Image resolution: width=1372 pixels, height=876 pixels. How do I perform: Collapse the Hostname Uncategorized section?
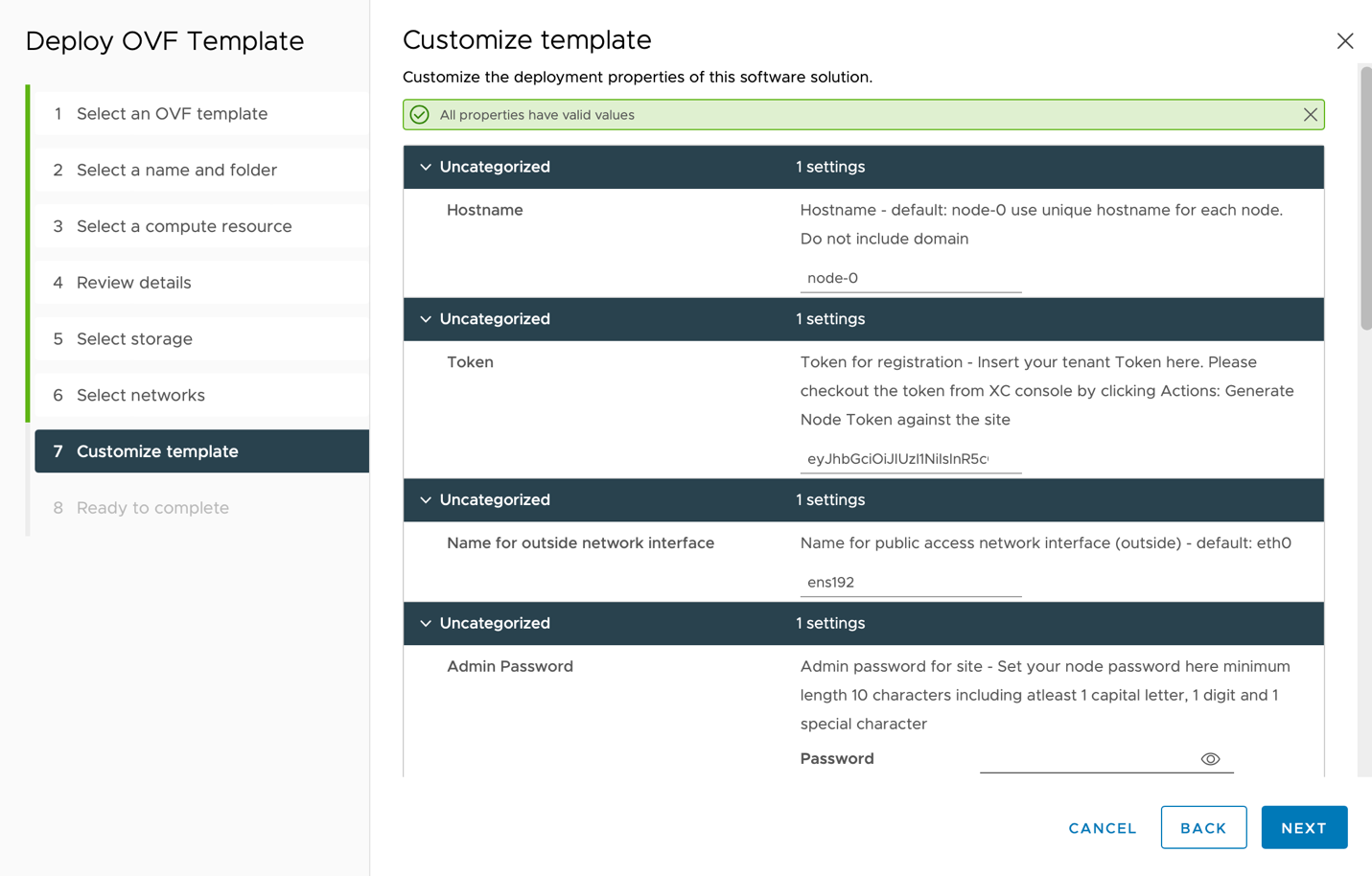(x=425, y=166)
